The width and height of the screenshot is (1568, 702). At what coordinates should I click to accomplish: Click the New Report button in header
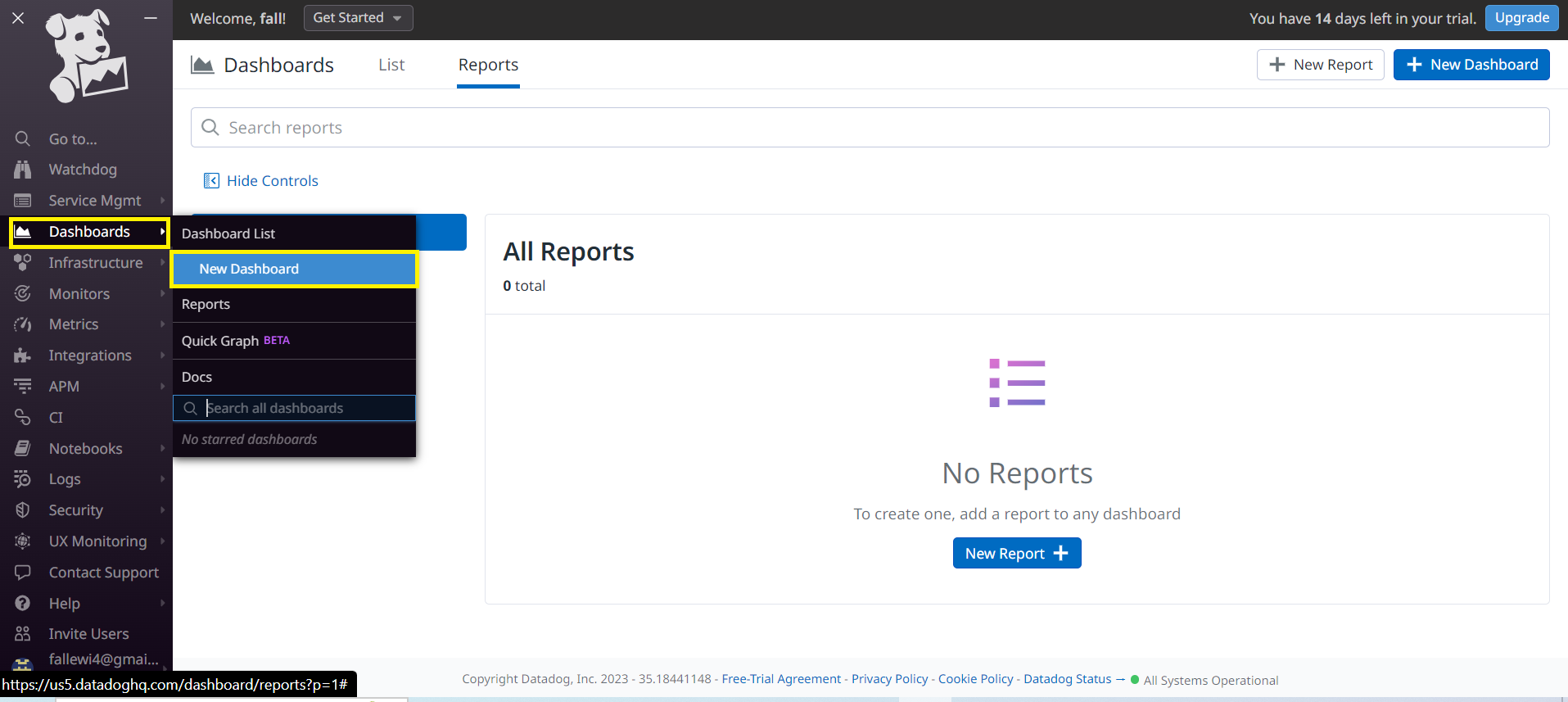(x=1320, y=65)
